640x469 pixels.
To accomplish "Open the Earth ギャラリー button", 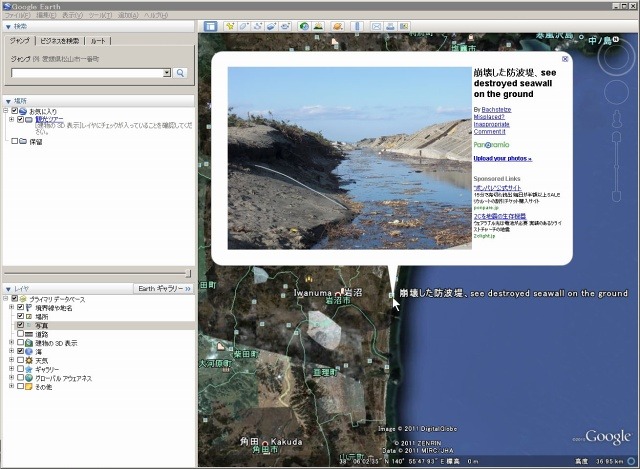I will click(164, 289).
